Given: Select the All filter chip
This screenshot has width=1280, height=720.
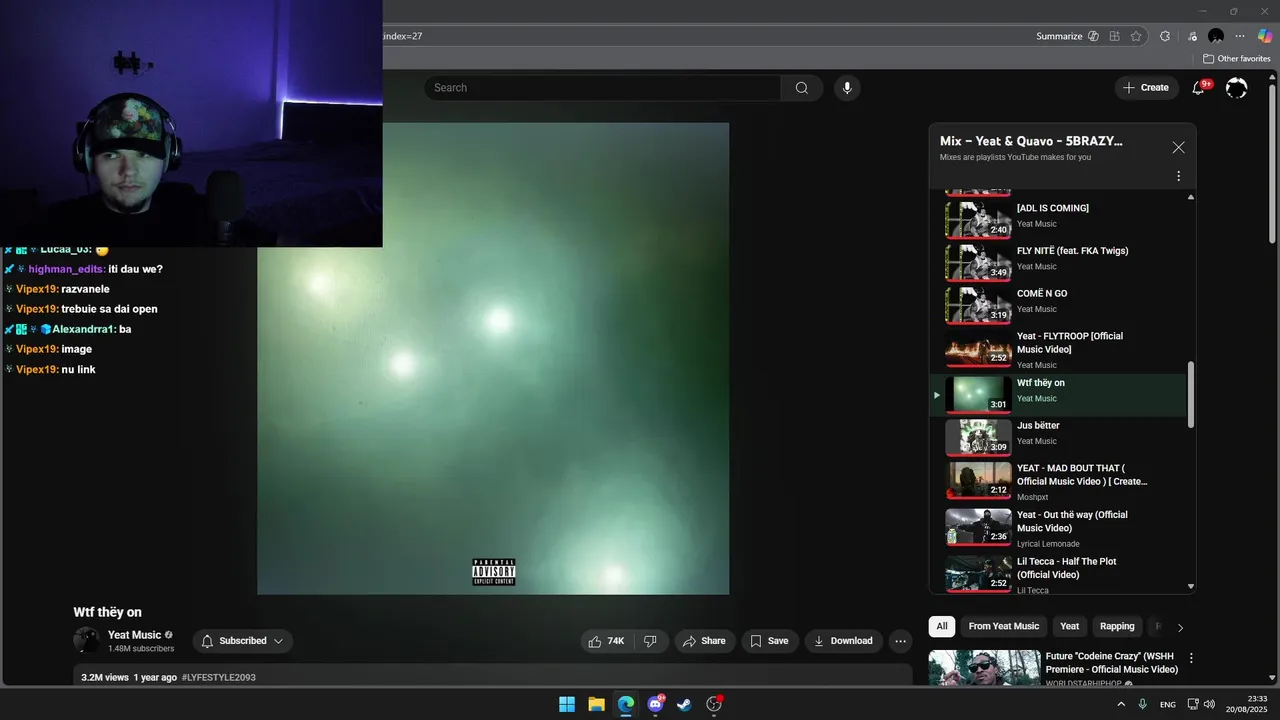Looking at the screenshot, I should 942,626.
